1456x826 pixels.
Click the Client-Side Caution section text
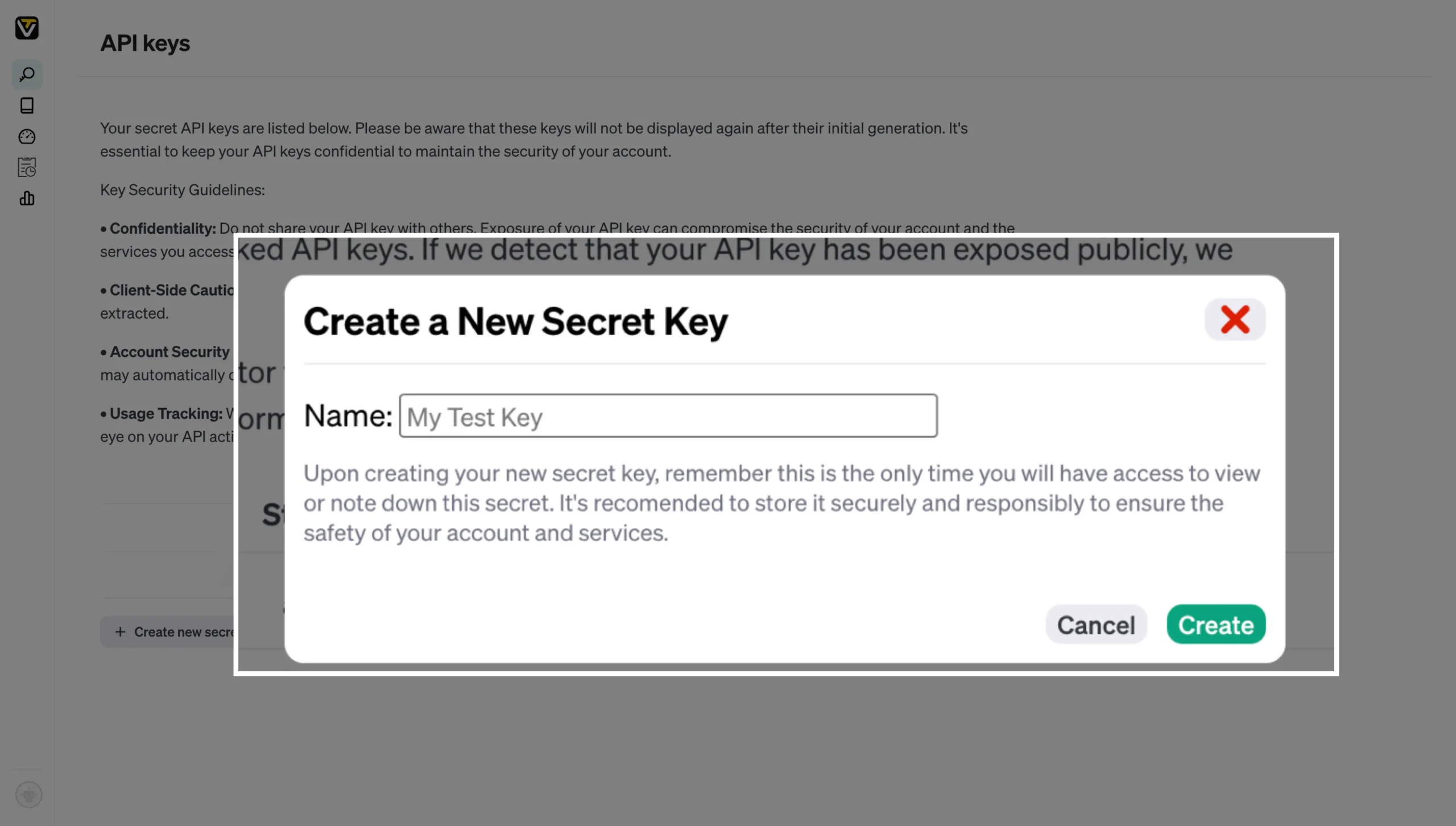(170, 290)
